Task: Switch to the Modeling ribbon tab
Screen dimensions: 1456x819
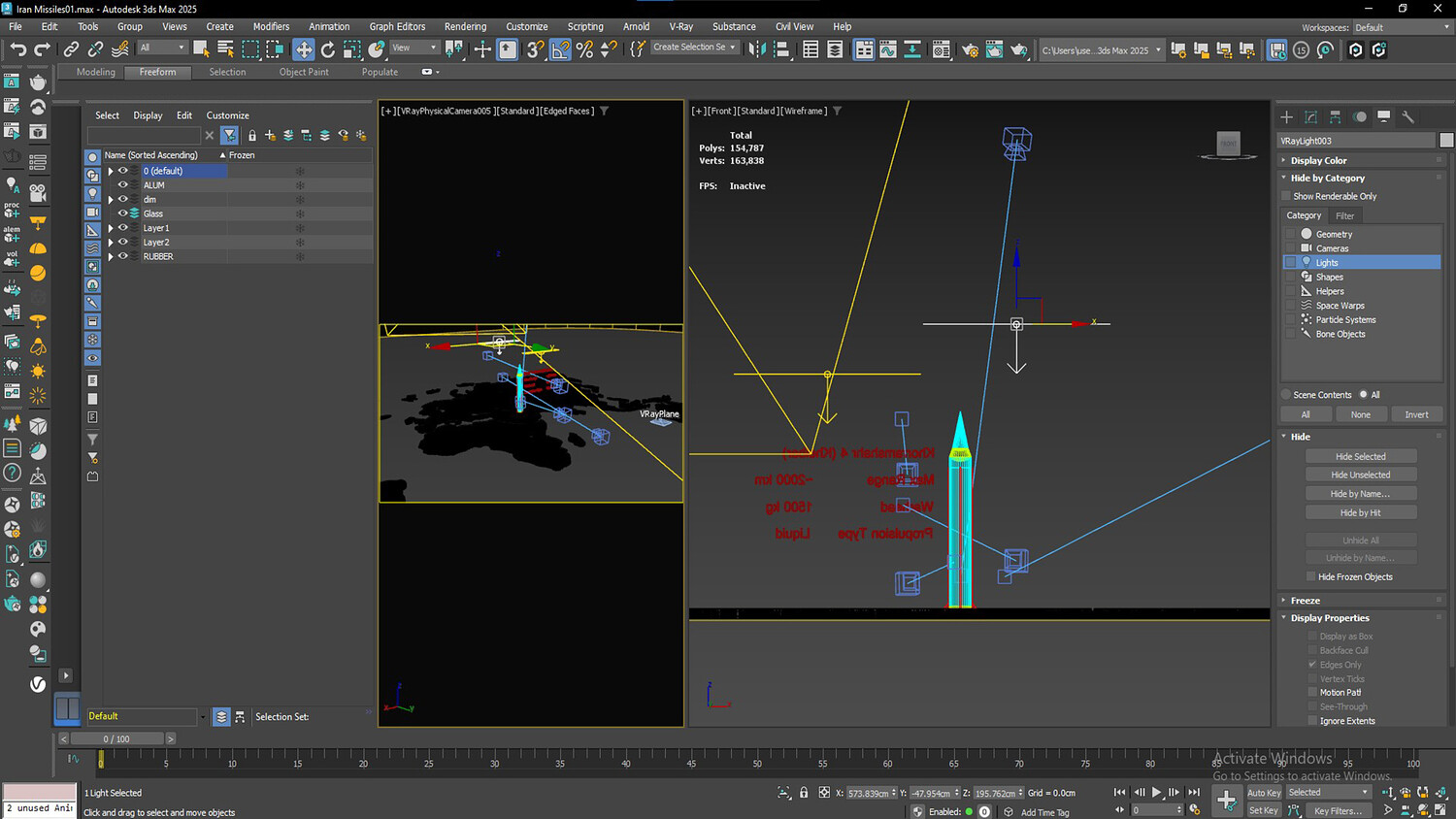Action: pyautogui.click(x=95, y=72)
